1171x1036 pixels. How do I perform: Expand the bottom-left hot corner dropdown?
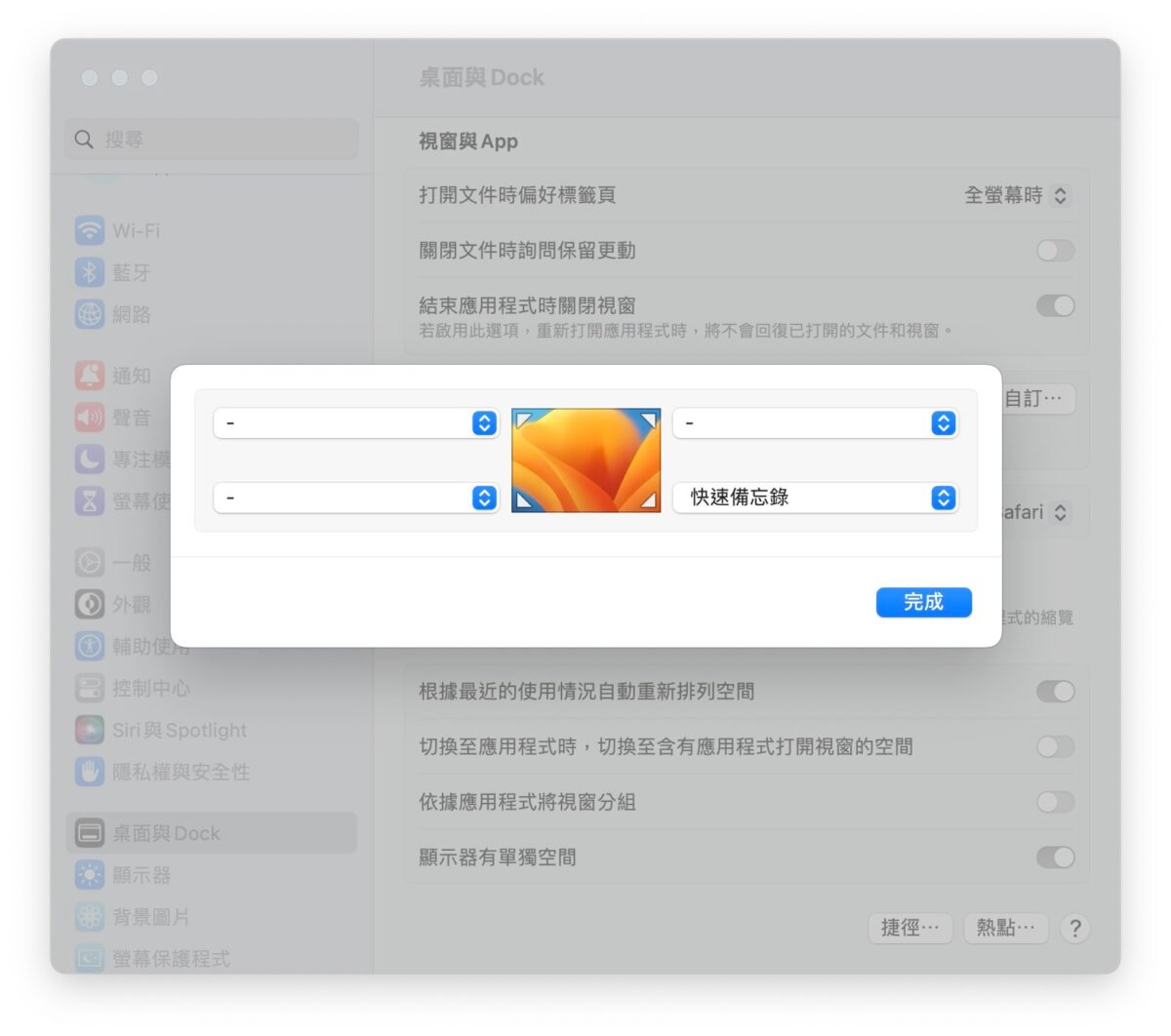click(x=356, y=498)
